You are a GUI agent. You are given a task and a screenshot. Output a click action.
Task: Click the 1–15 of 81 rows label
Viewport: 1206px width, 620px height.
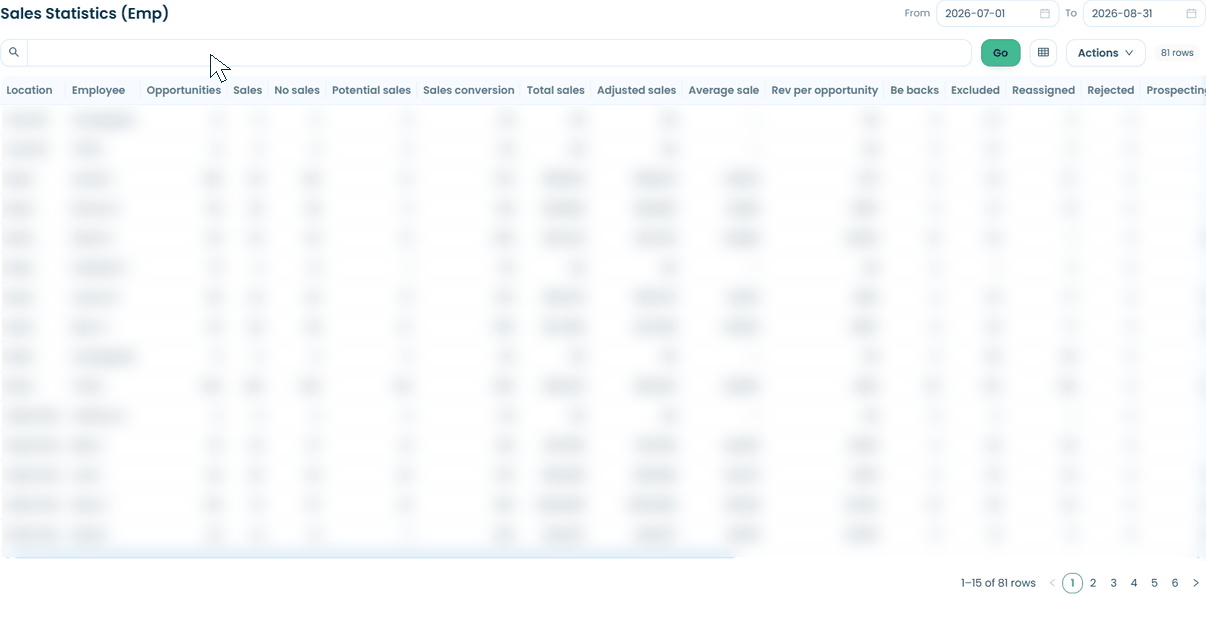pos(998,583)
